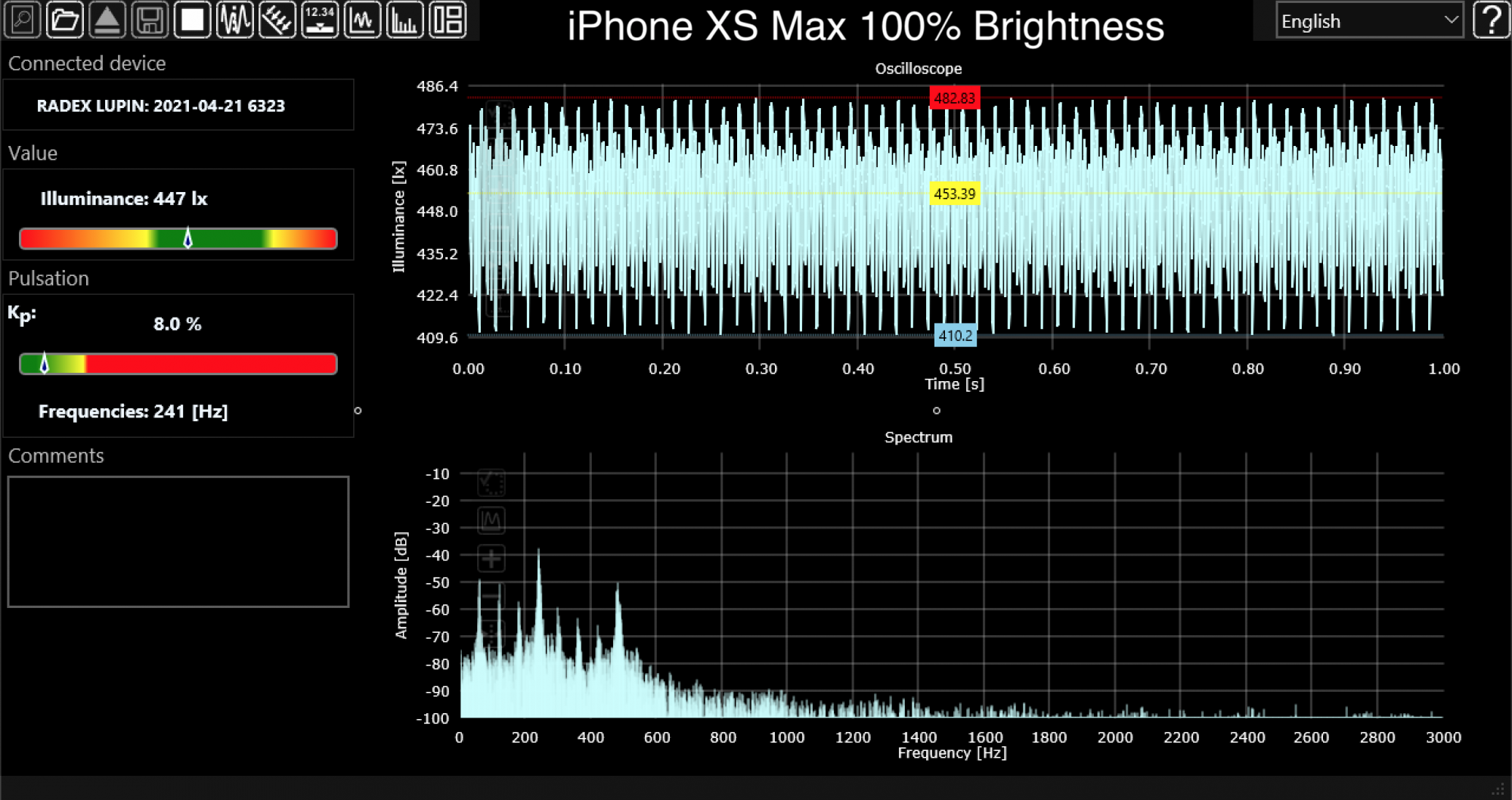Image resolution: width=1512 pixels, height=800 pixels.
Task: Select the 'RADEX LUPIN: 2021-04-21 6323' device text
Action: (x=161, y=106)
